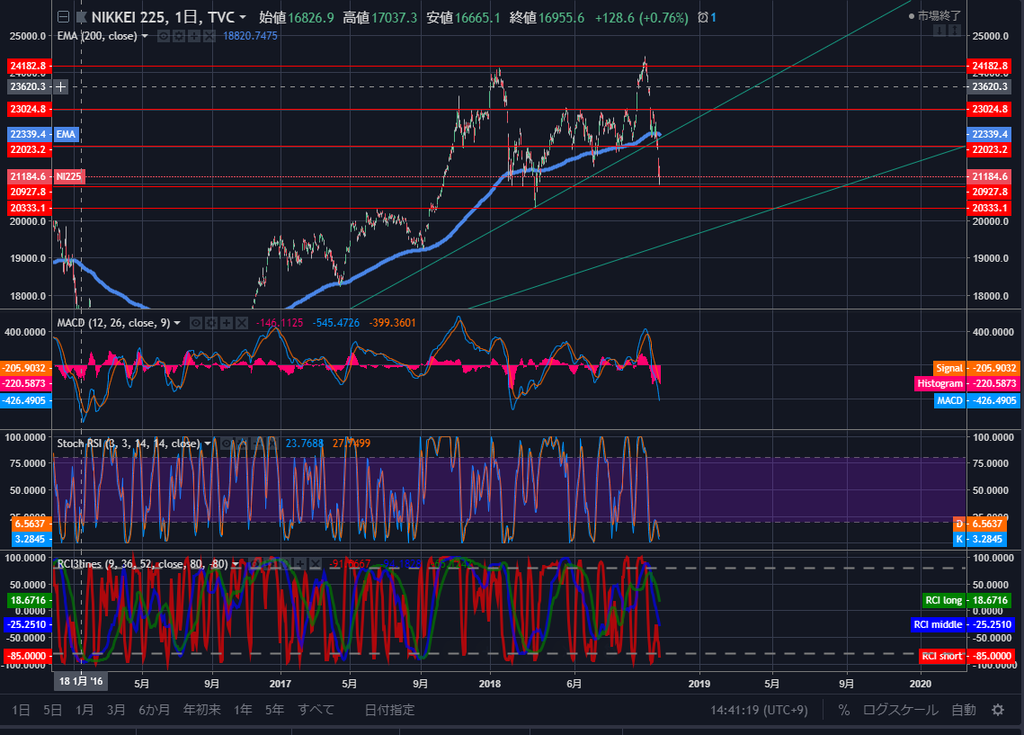This screenshot has height=735, width=1024.
Task: Click the plus icon in the MACD legend
Action: click(226, 323)
